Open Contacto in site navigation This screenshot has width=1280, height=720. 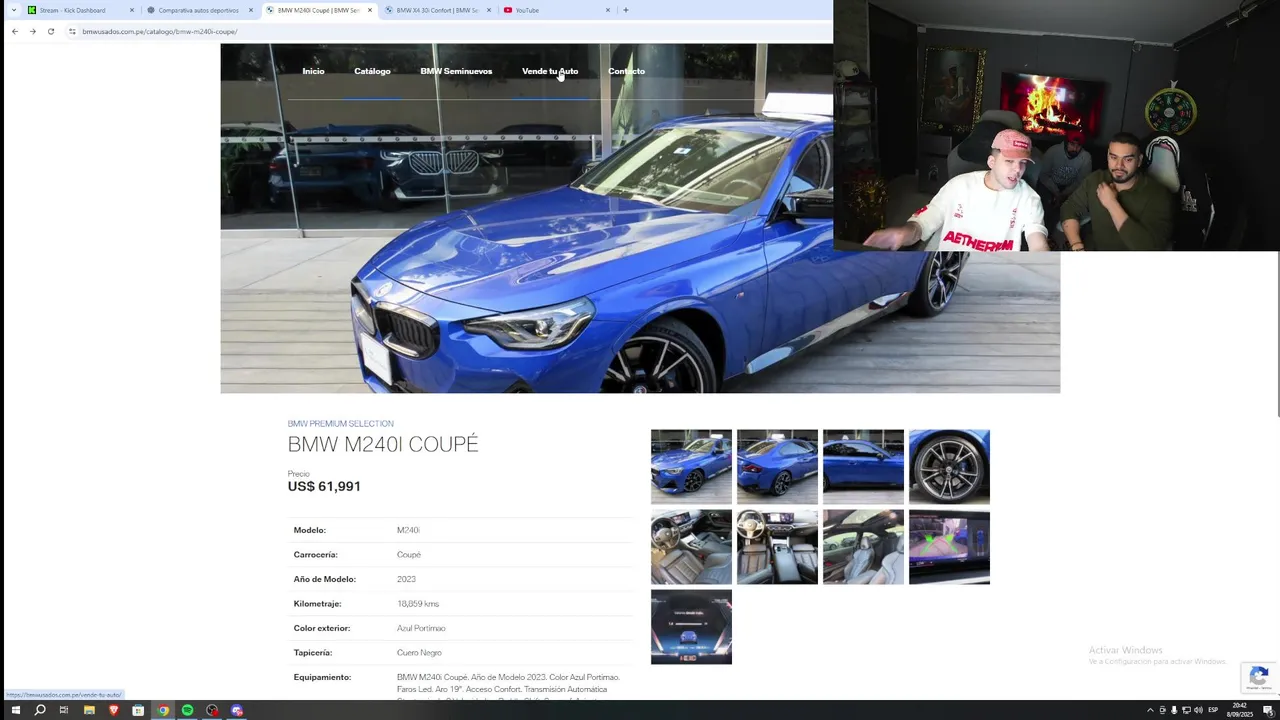[626, 71]
